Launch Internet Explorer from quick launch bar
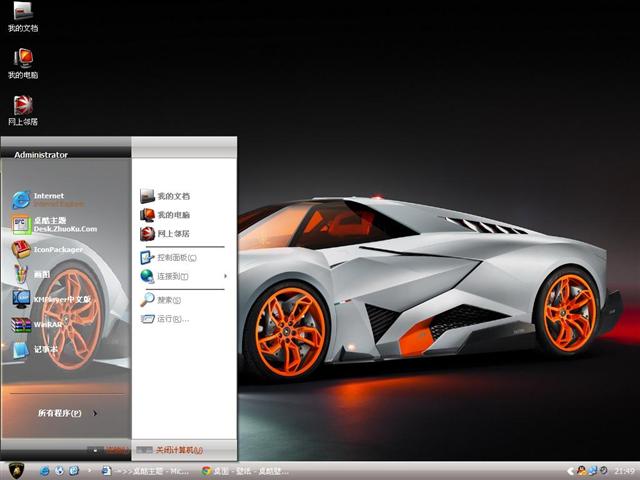The height and width of the screenshot is (480, 640). (44, 471)
